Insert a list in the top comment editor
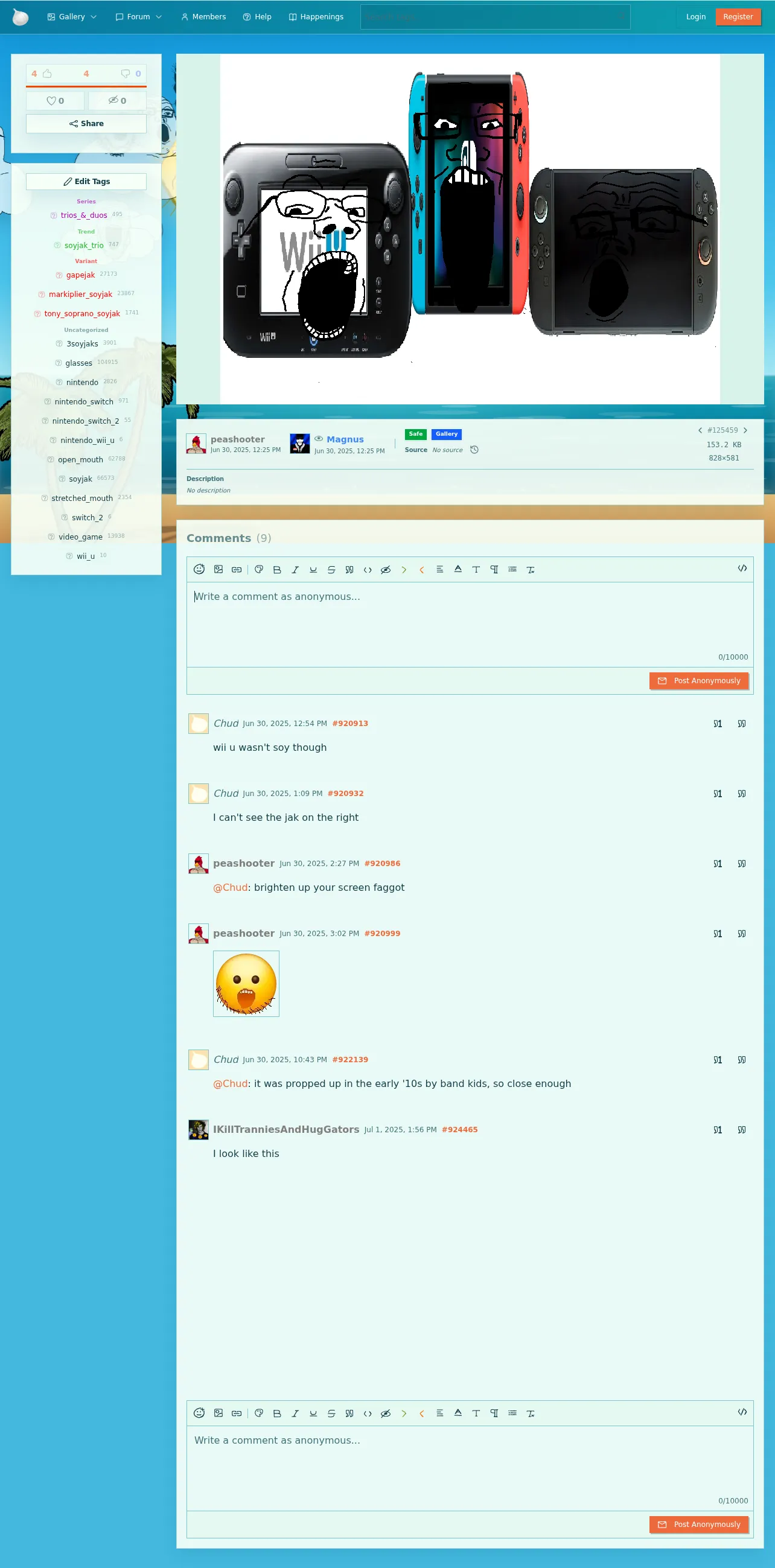 [x=512, y=569]
